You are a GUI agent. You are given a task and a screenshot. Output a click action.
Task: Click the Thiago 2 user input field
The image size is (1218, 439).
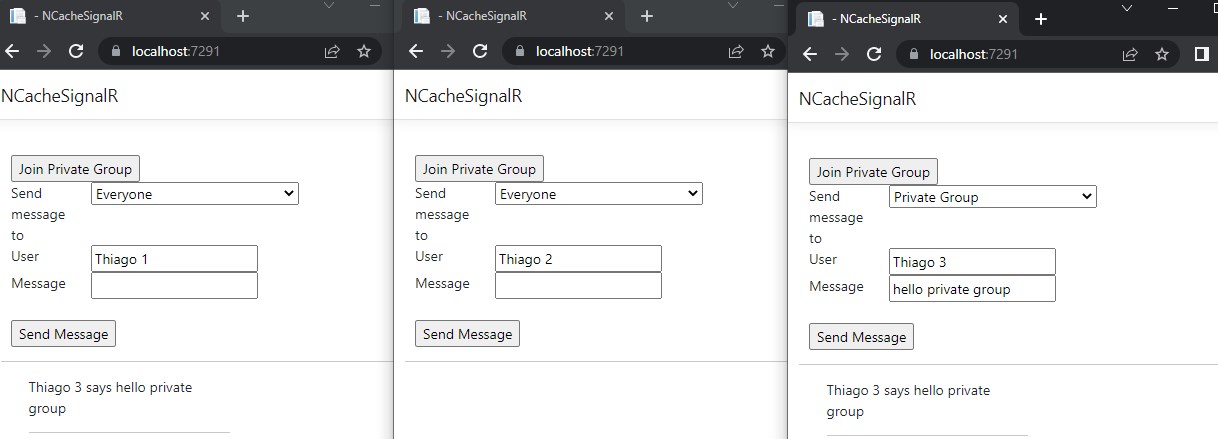point(578,259)
